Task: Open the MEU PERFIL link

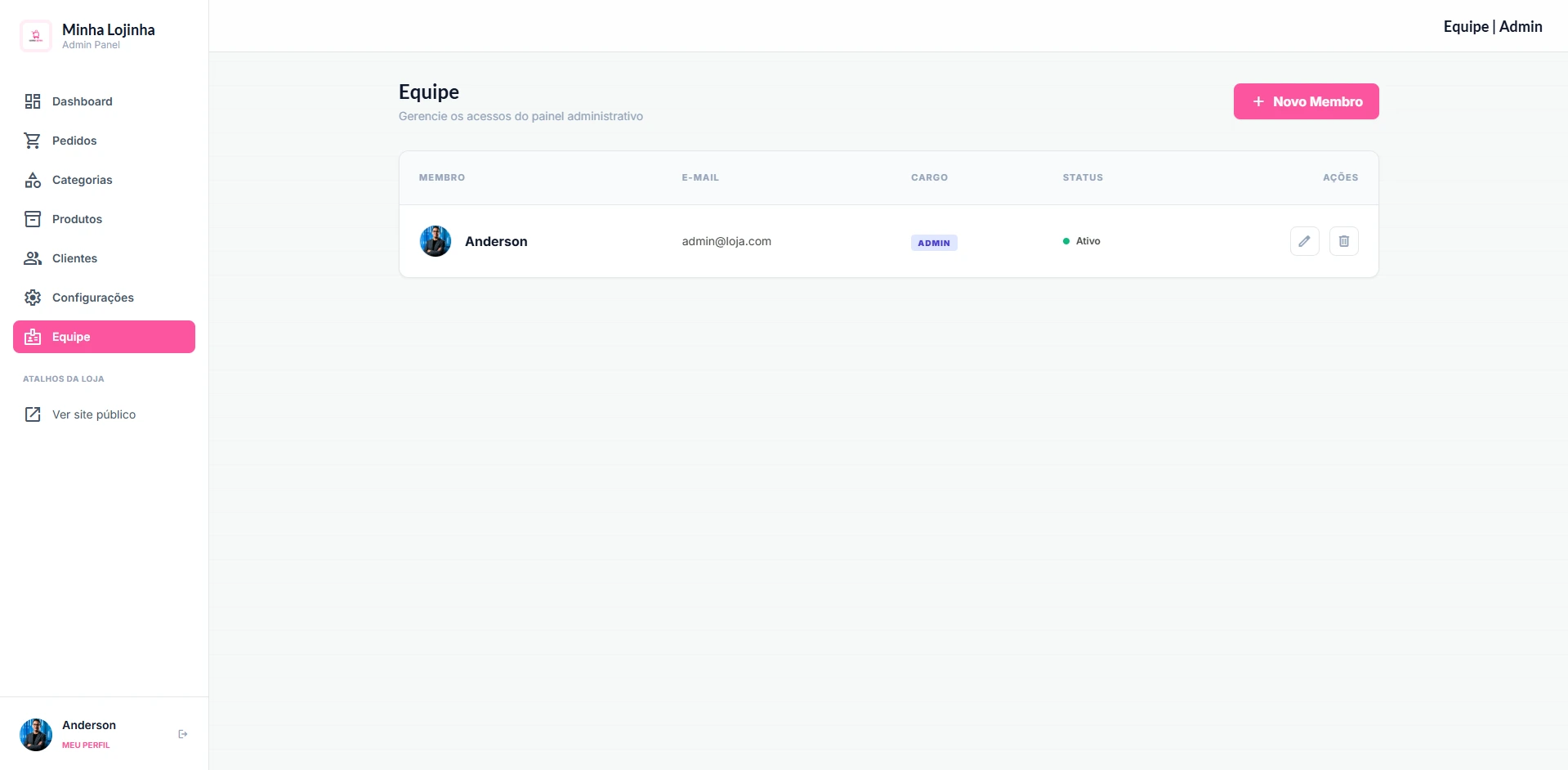Action: [86, 745]
